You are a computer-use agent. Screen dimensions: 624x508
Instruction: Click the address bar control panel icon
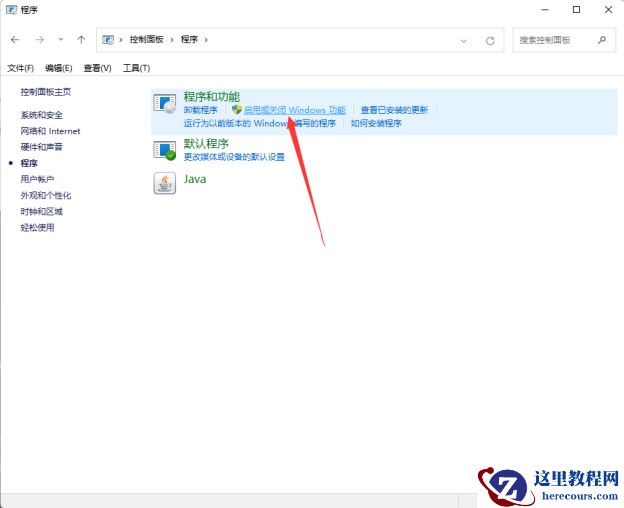pyautogui.click(x=108, y=40)
